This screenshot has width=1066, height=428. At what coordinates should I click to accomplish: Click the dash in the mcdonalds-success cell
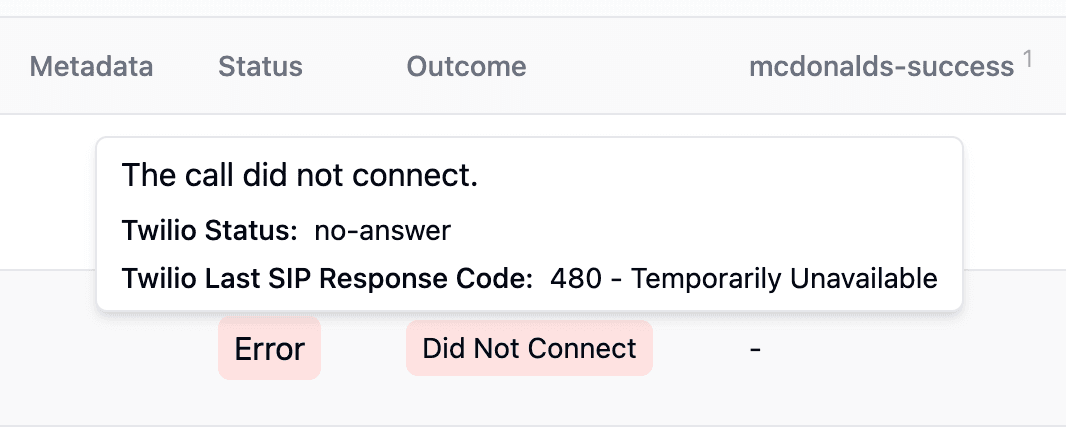coord(756,349)
